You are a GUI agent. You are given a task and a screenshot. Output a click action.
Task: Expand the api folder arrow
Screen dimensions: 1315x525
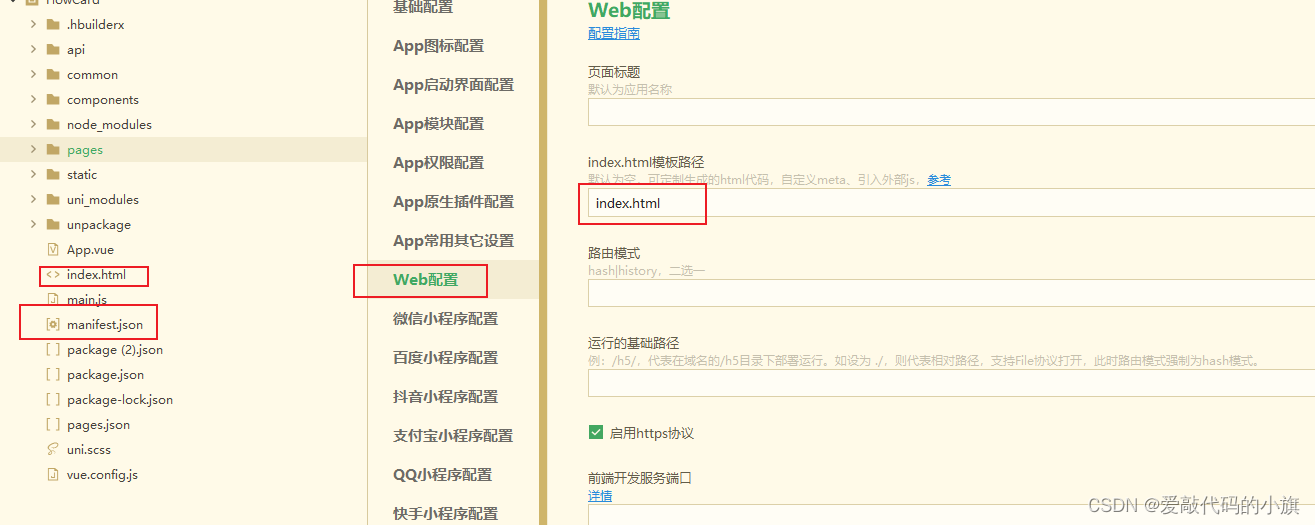point(33,49)
